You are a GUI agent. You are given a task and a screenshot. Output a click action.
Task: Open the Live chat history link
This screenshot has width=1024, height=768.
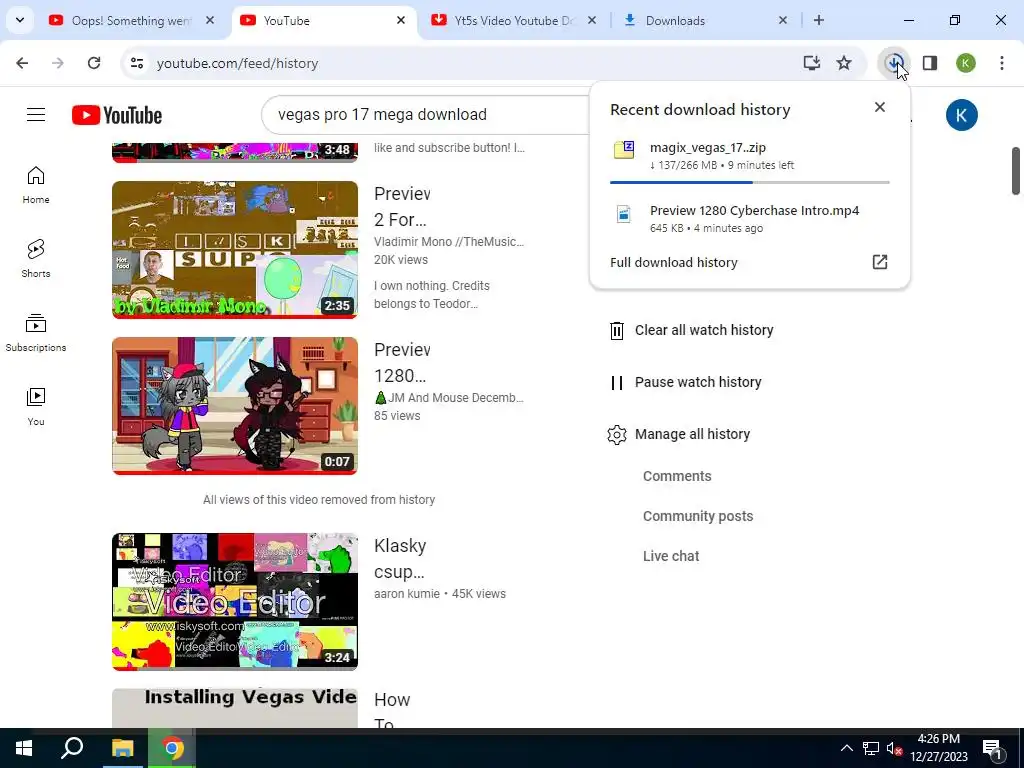(671, 556)
